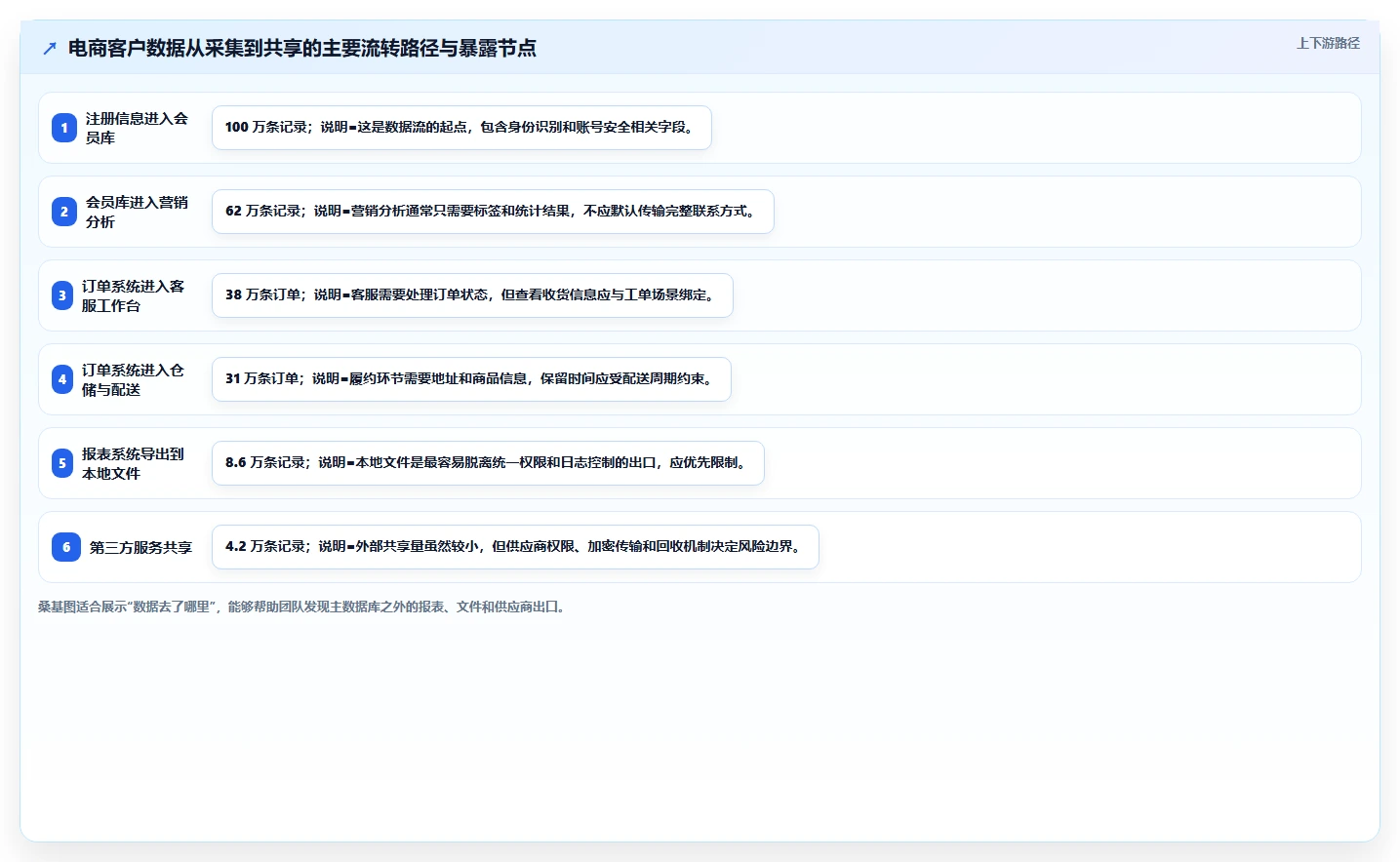The width and height of the screenshot is (1400, 862).
Task: Select the step label 报表系统导出到本地文件
Action: 134,463
